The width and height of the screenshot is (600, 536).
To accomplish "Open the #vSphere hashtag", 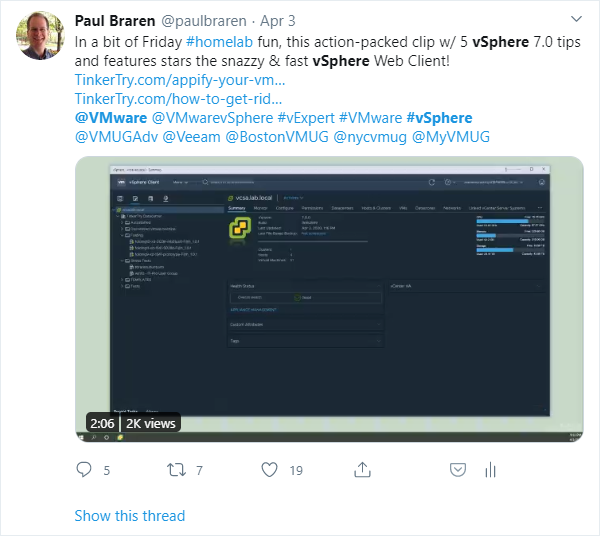I will tap(439, 118).
